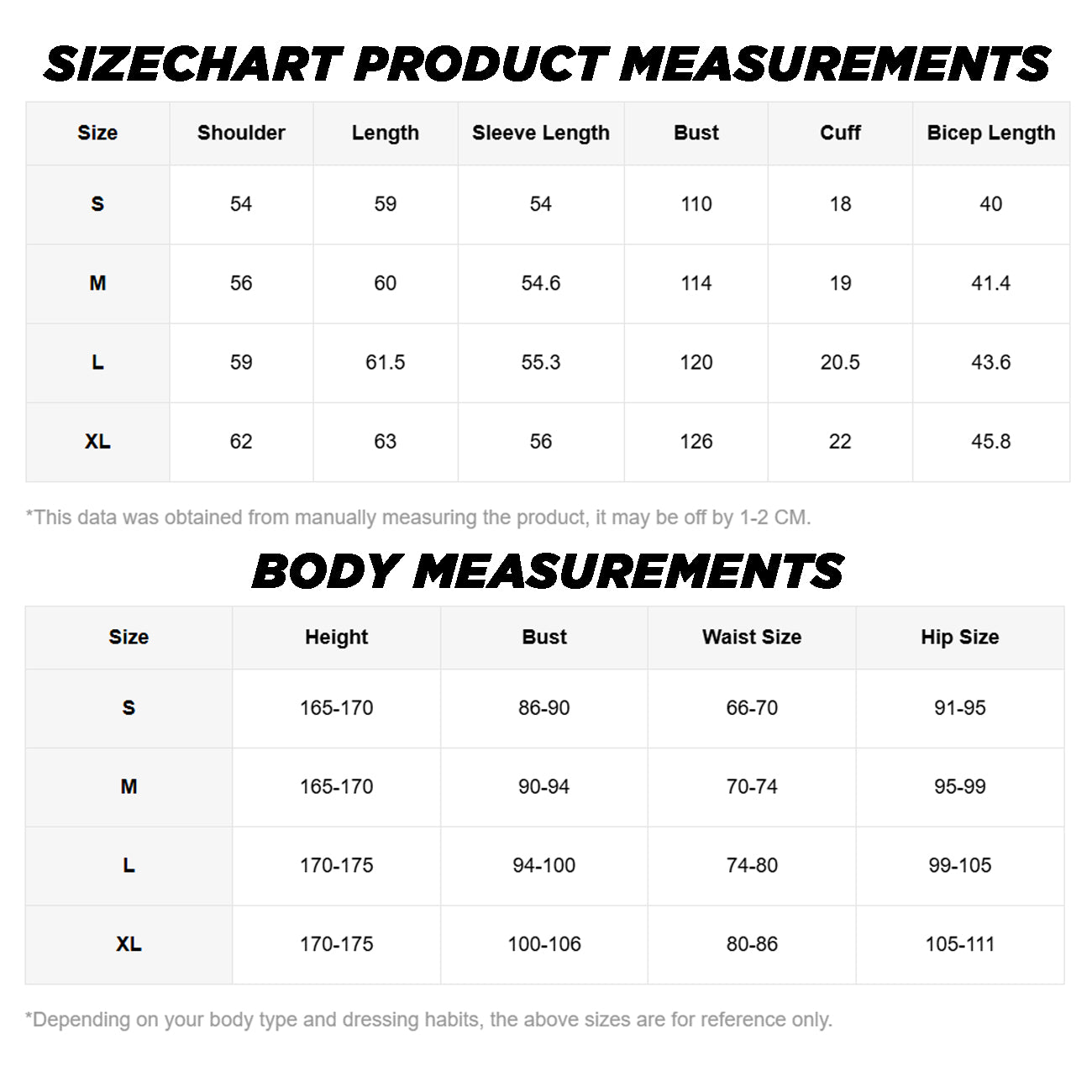1092x1092 pixels.
Task: Click the 61.5 length cell
Action: click(x=385, y=362)
